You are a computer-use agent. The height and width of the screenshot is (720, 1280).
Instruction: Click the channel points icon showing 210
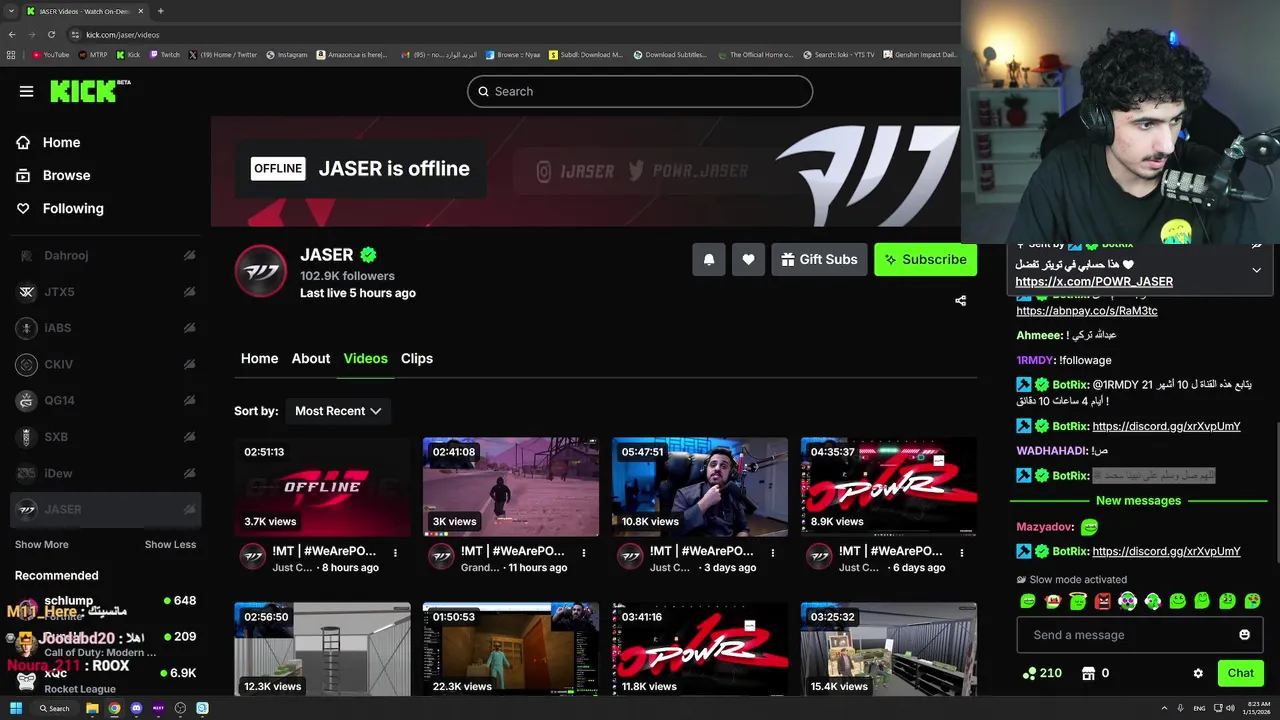[1030, 673]
